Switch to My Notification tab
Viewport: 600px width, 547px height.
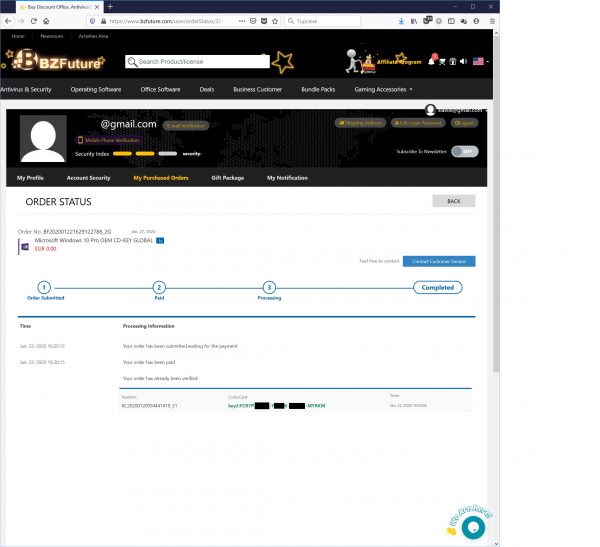tap(287, 178)
